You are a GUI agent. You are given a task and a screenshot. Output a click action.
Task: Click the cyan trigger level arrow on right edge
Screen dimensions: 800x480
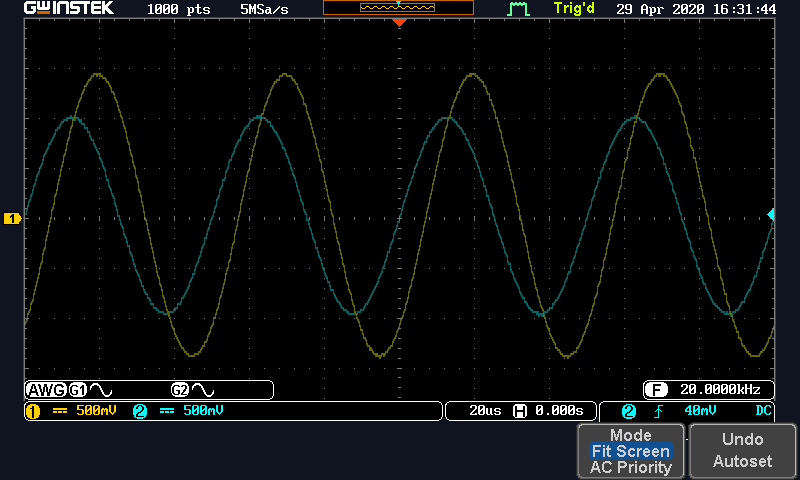click(x=771, y=215)
